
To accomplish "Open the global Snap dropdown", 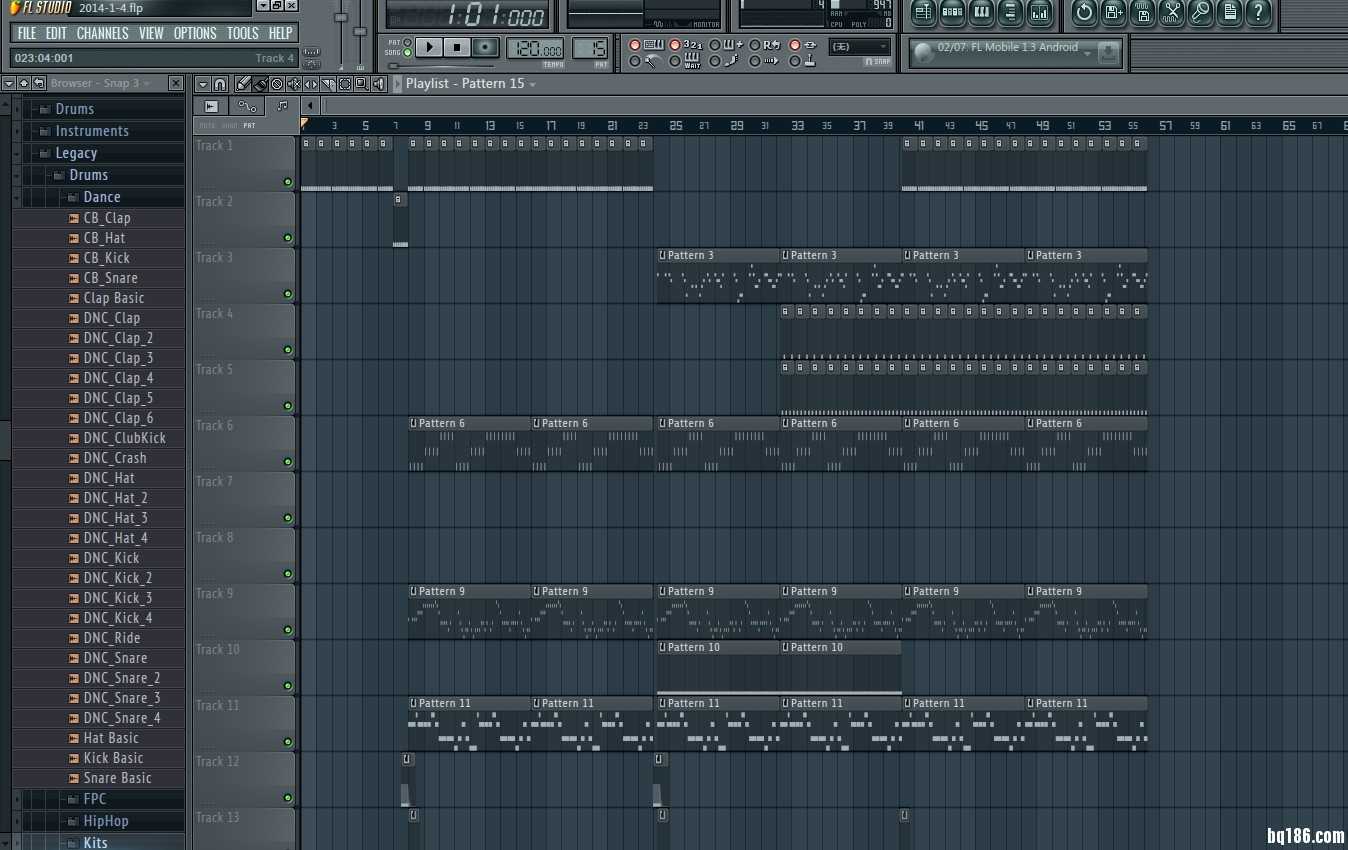I will 860,47.
